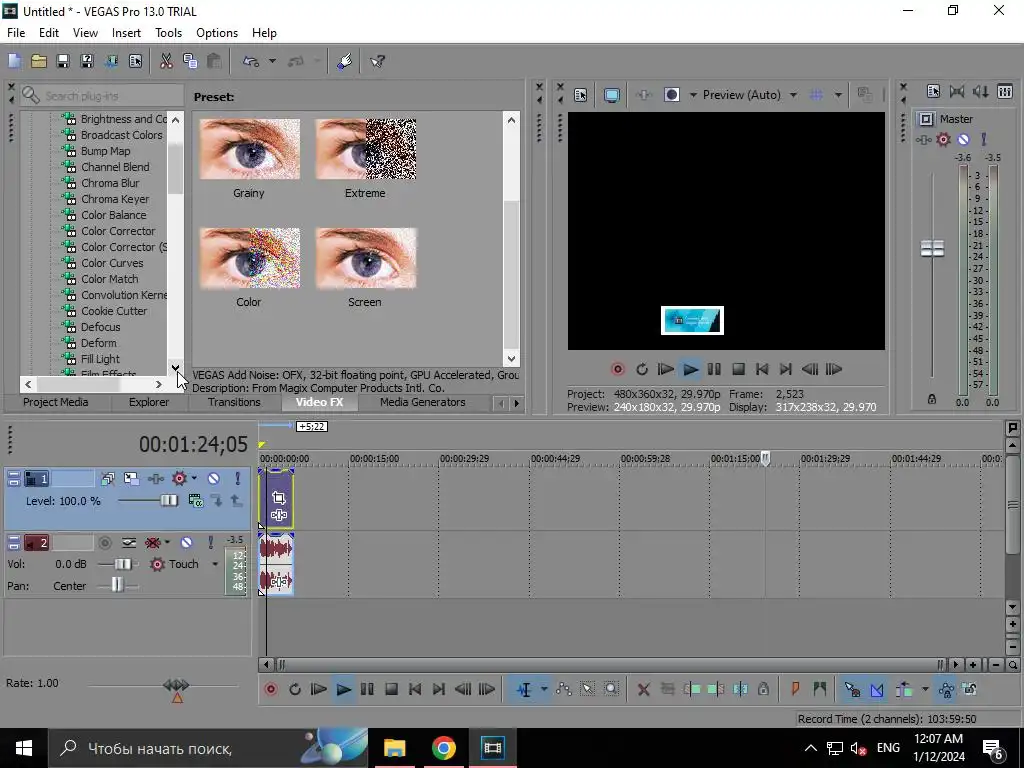
Task: Open Project Video Properties in preview toolbar
Action: (x=580, y=95)
